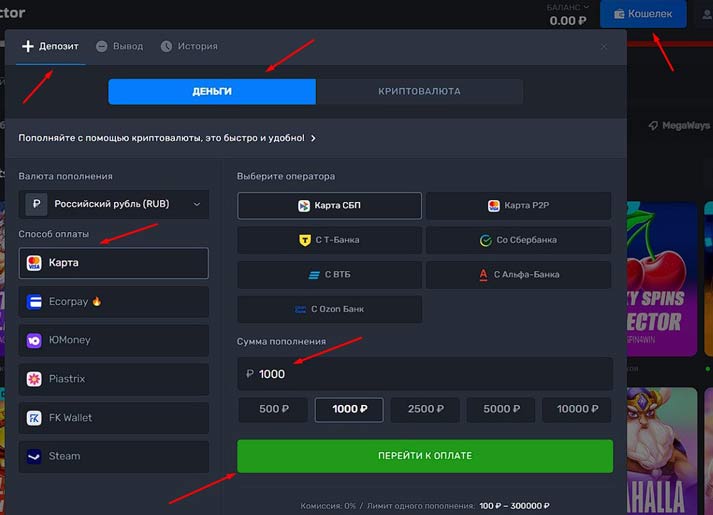713x515 pixels.
Task: Click the FK Wallet logo icon
Action: [x=34, y=418]
